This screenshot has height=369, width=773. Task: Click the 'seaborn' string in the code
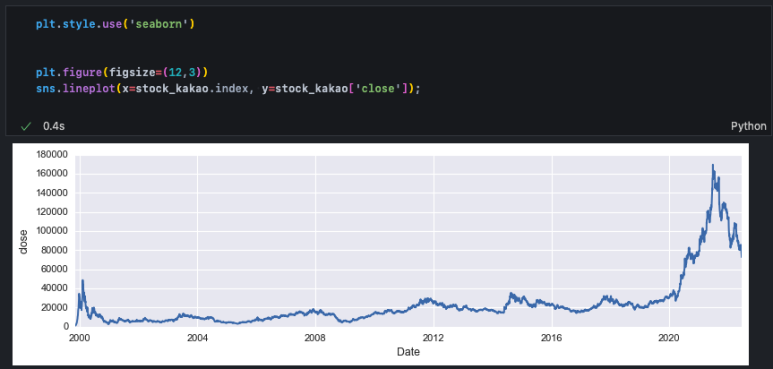click(158, 24)
